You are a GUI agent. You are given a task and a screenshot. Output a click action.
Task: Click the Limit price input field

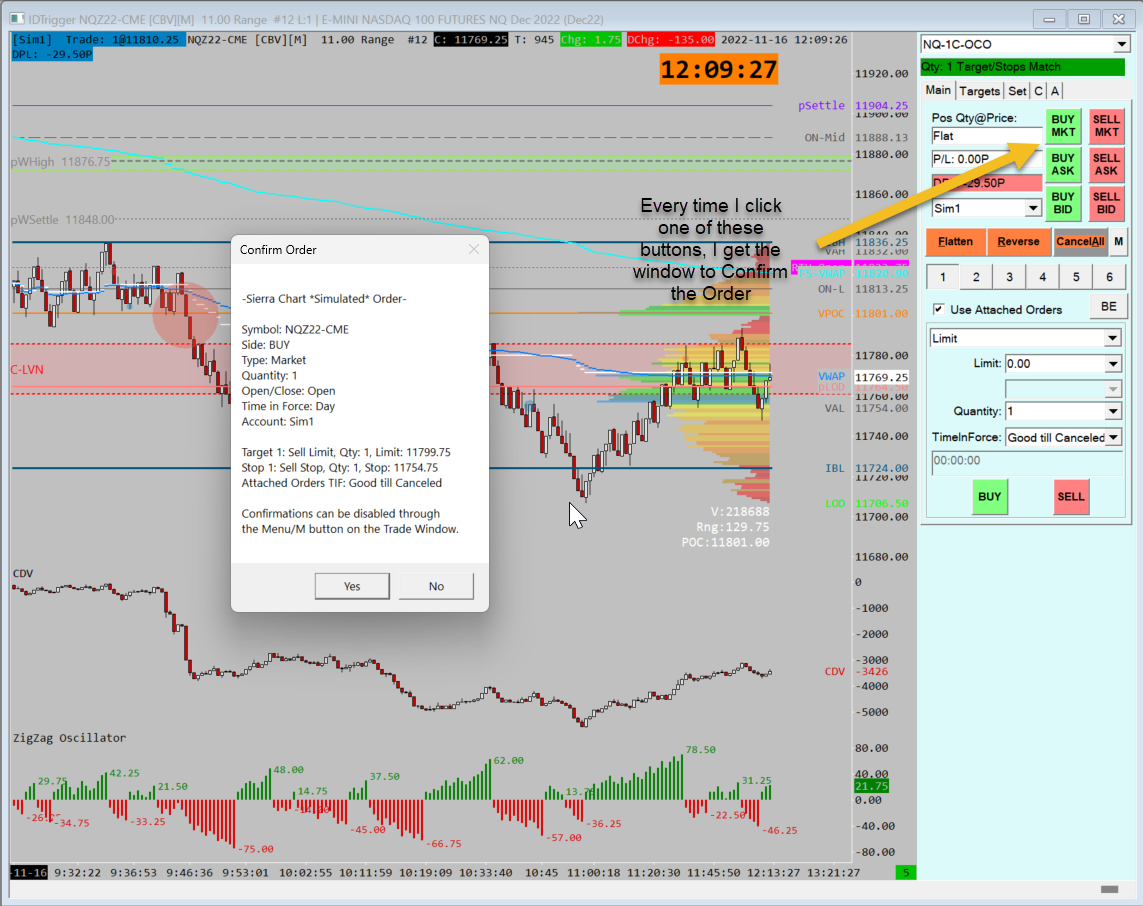click(x=1055, y=364)
